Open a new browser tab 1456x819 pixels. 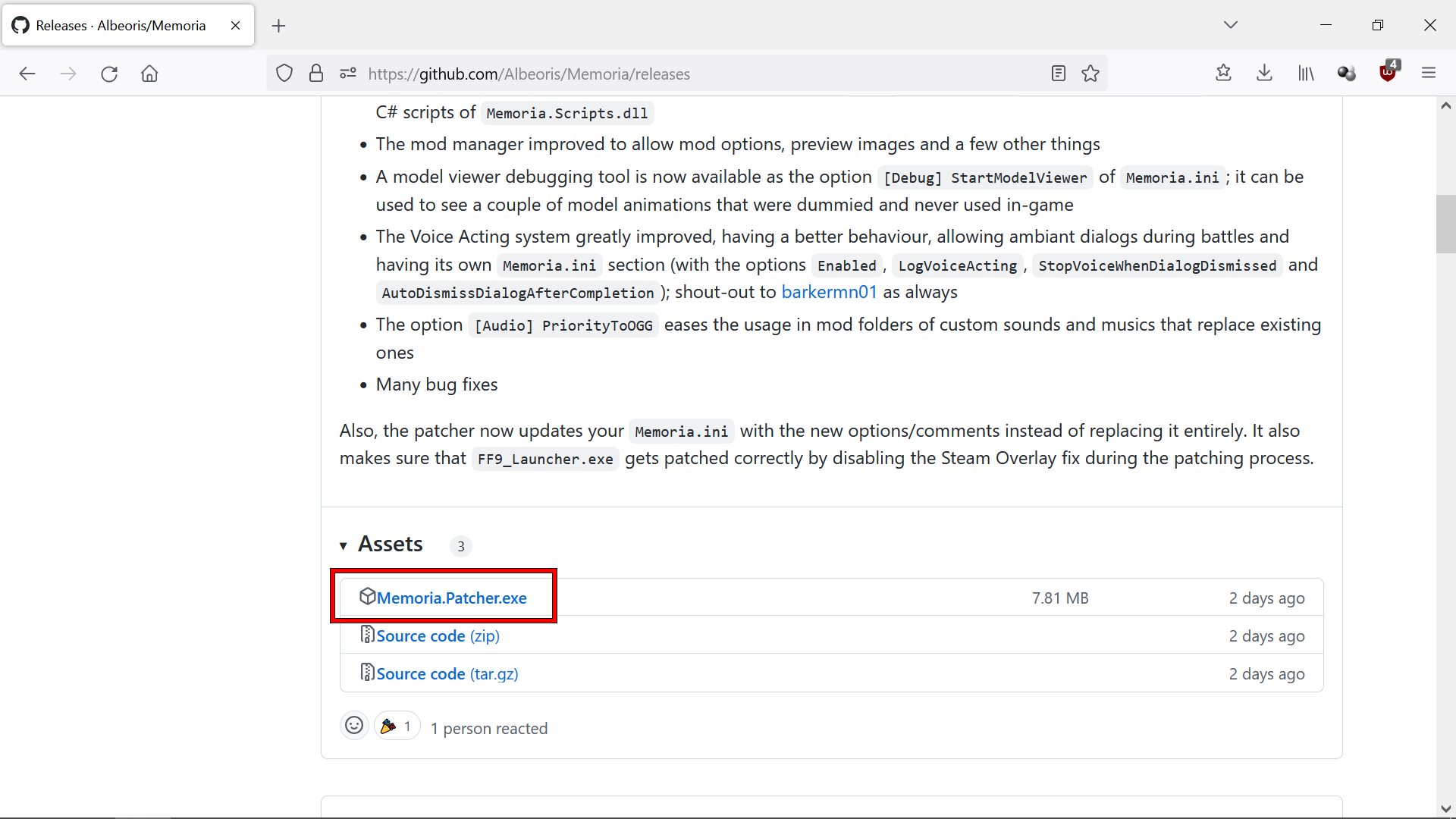click(278, 26)
